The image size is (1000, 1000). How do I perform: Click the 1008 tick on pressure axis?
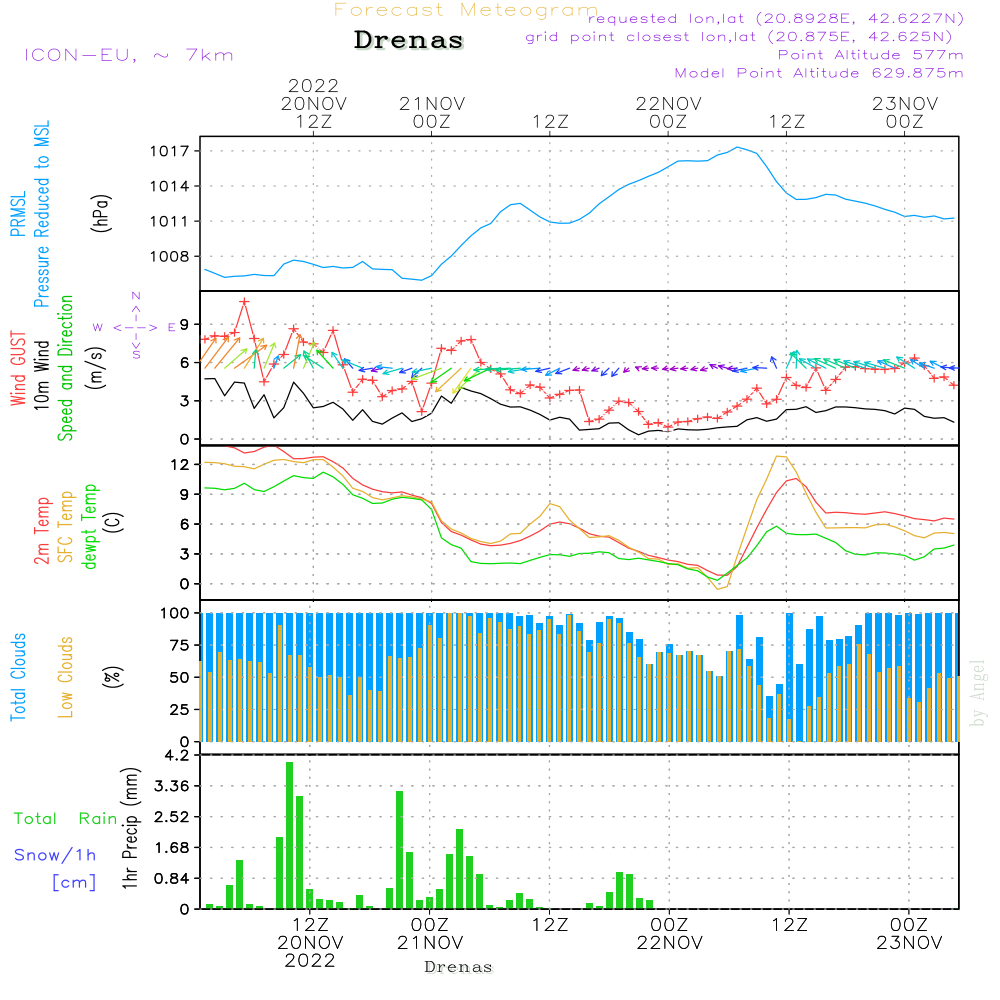[170, 256]
